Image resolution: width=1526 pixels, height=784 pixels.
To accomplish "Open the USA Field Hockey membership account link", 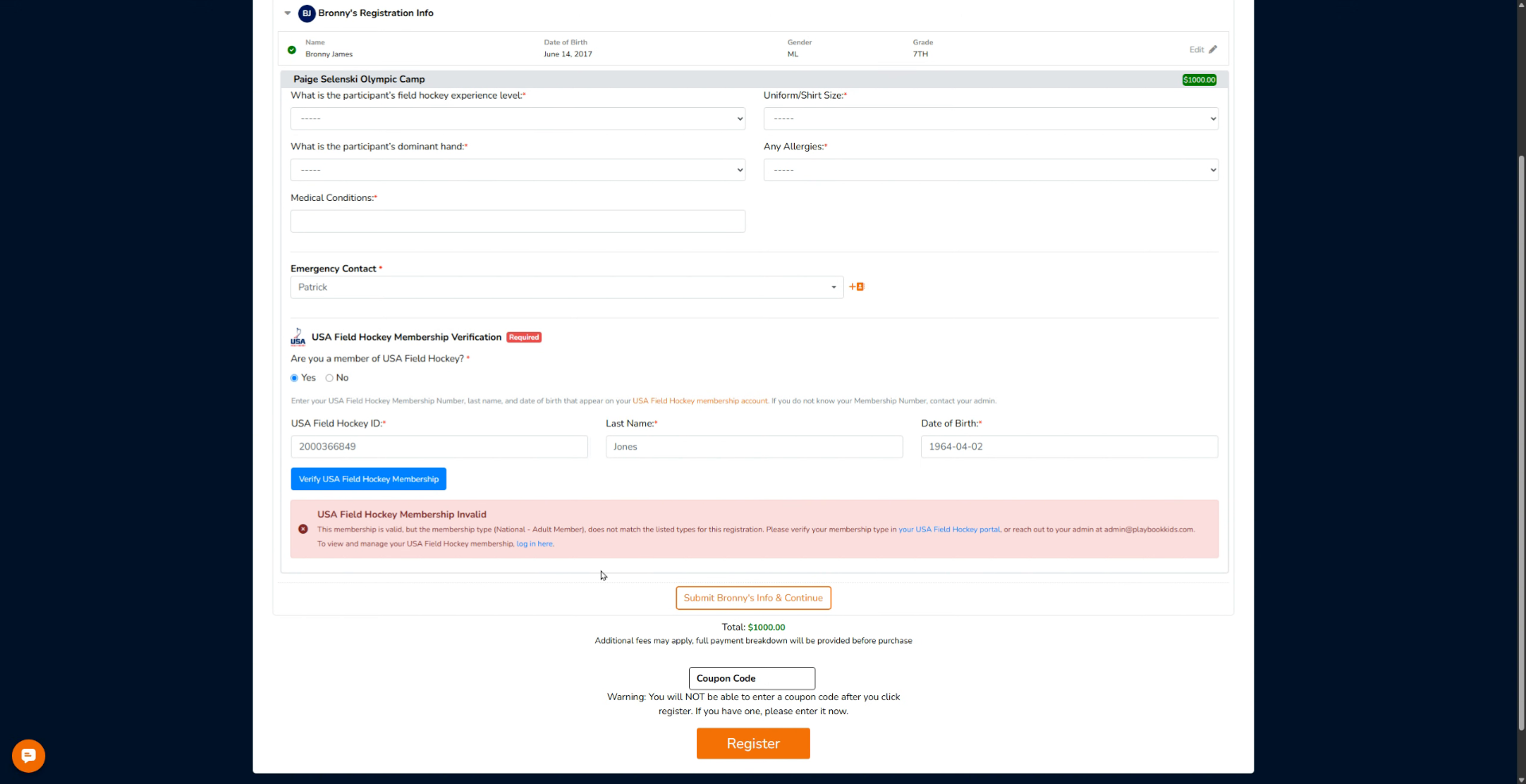I will pyautogui.click(x=700, y=401).
